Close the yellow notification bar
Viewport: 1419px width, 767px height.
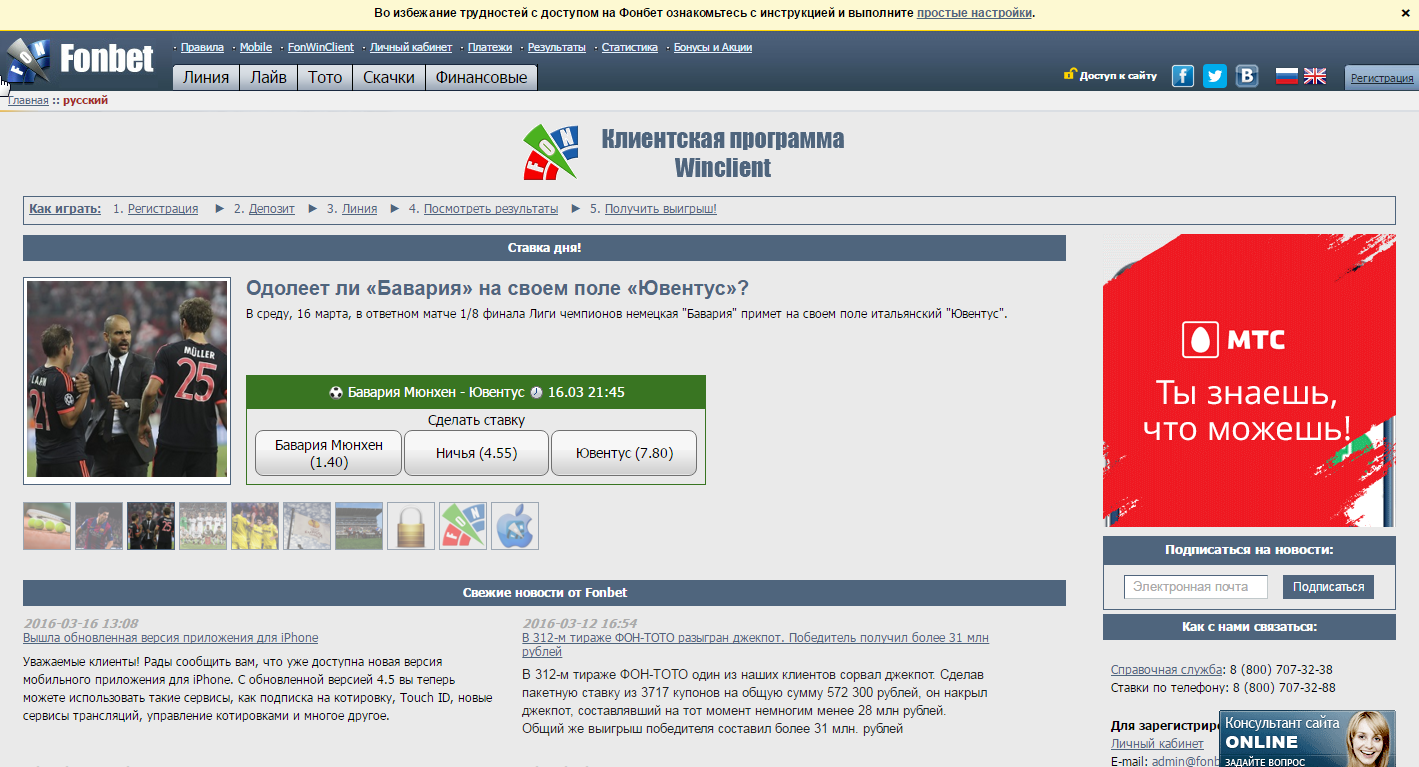point(1405,13)
